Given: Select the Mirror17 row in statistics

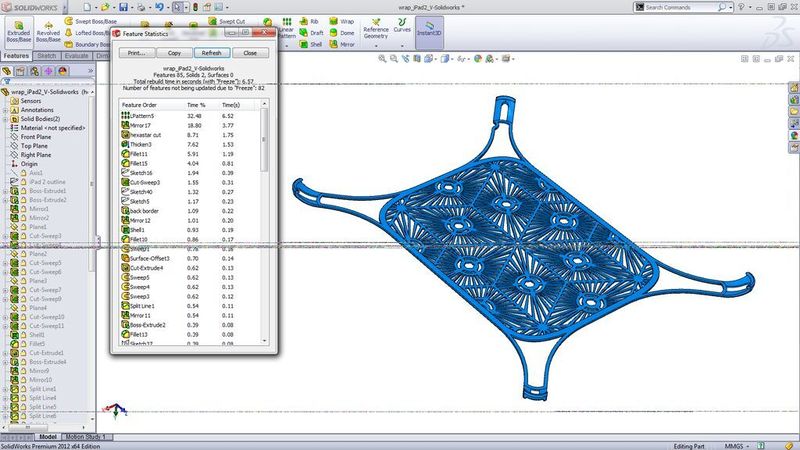Looking at the screenshot, I should [x=190, y=125].
